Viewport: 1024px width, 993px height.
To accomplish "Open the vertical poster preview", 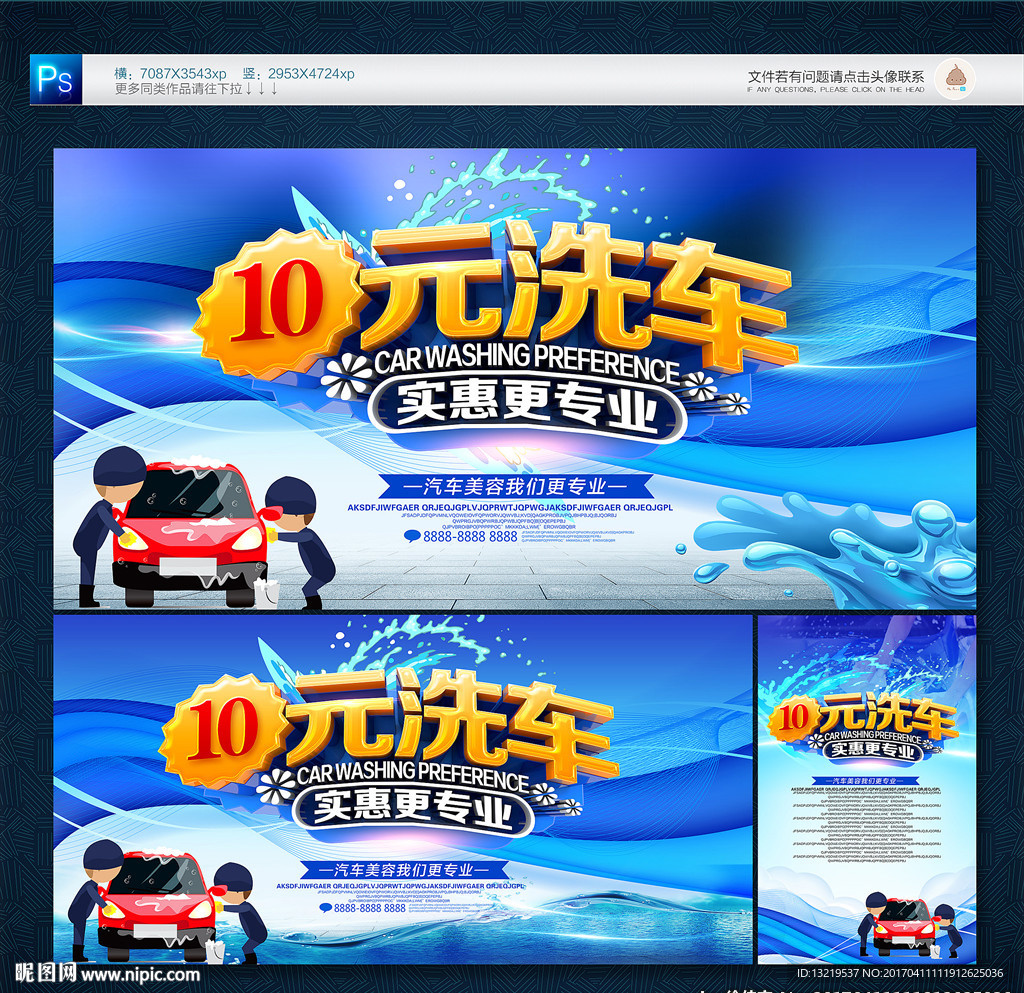I will tap(867, 789).
